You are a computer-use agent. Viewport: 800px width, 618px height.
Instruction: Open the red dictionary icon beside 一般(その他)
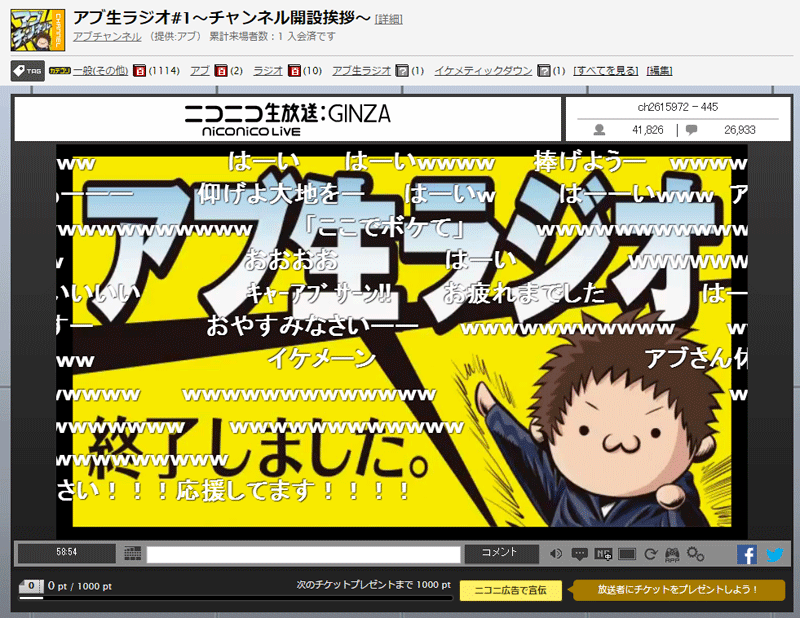tap(139, 71)
